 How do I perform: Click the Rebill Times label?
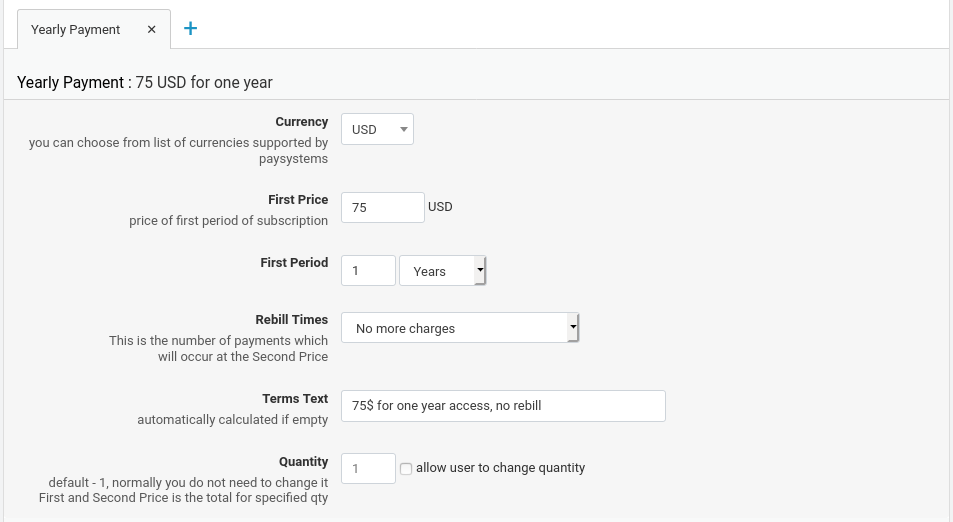pyautogui.click(x=291, y=320)
